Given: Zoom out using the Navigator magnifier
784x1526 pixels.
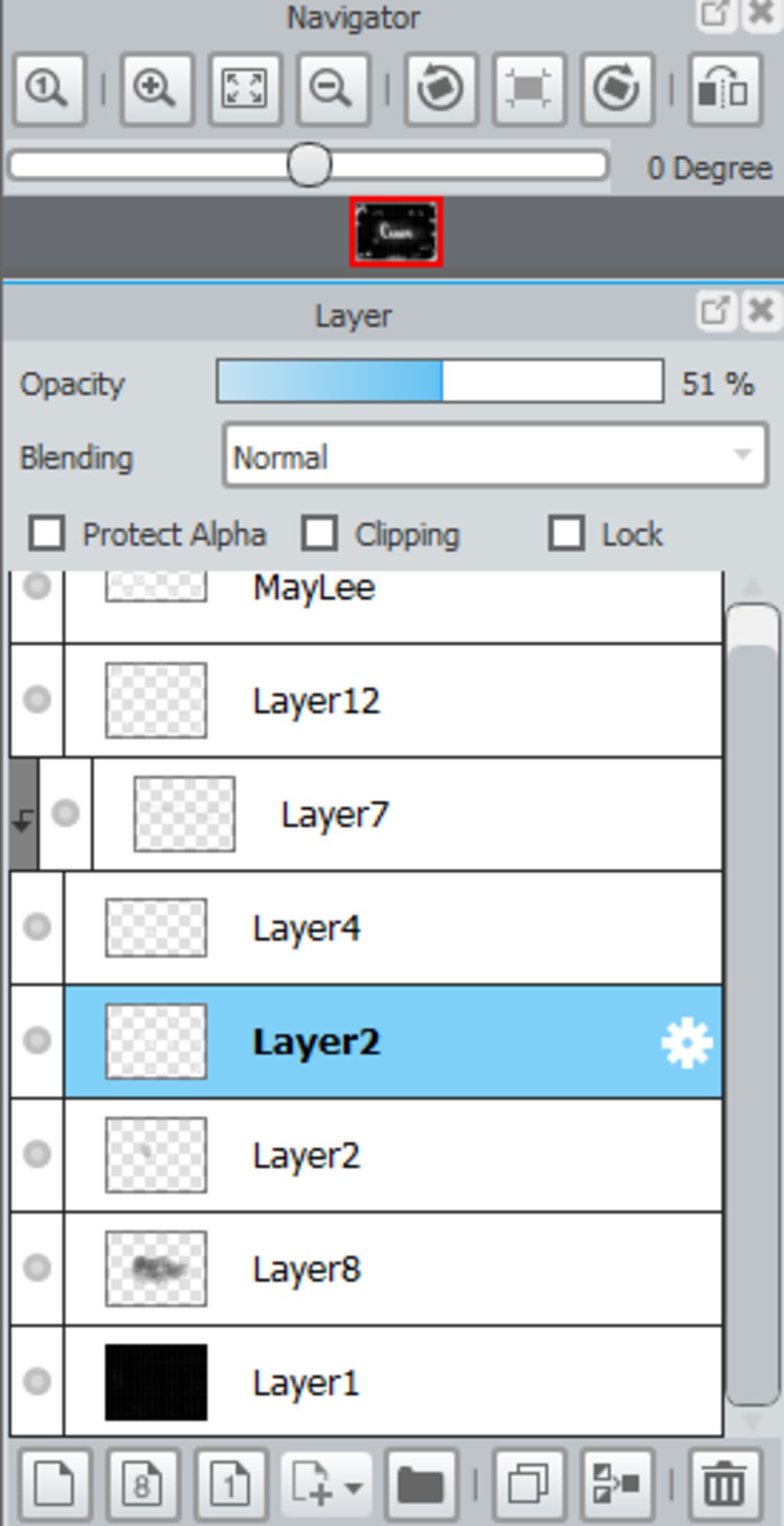Looking at the screenshot, I should (333, 89).
